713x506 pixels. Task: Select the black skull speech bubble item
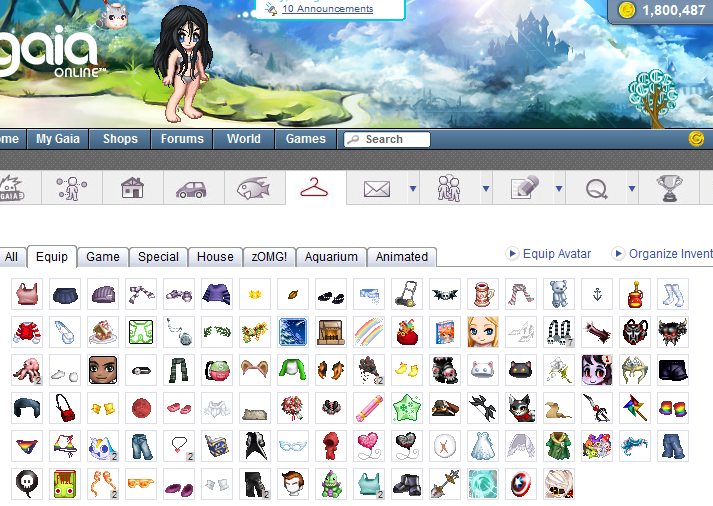(x=27, y=484)
